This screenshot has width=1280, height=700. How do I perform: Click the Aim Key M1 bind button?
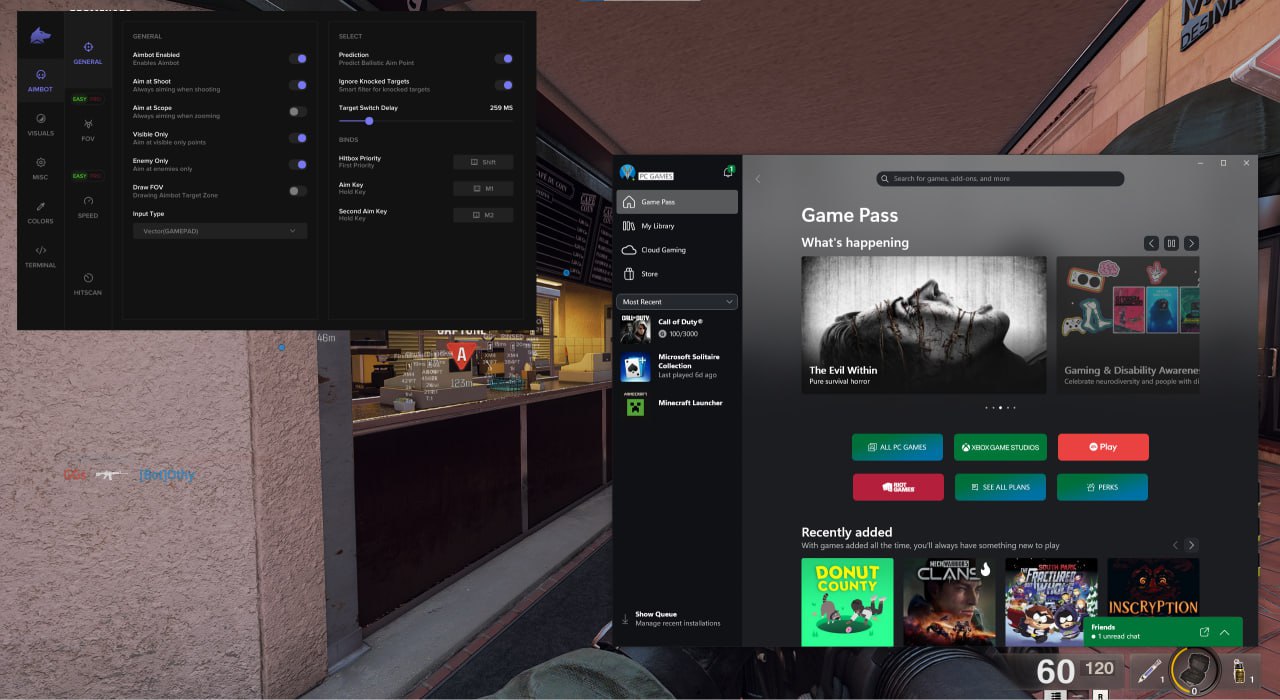pyautogui.click(x=483, y=188)
